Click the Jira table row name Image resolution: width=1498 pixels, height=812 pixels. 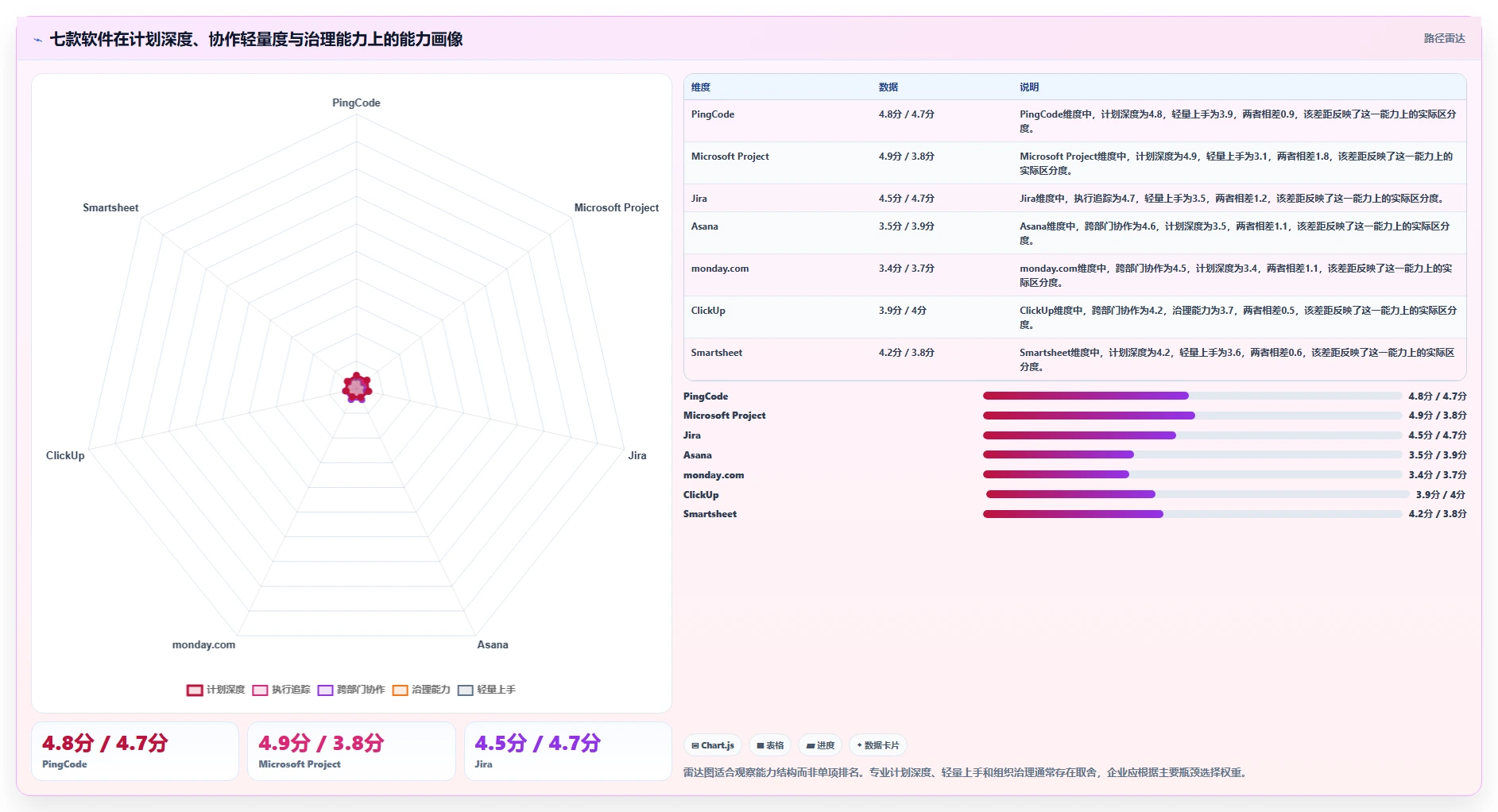699,199
